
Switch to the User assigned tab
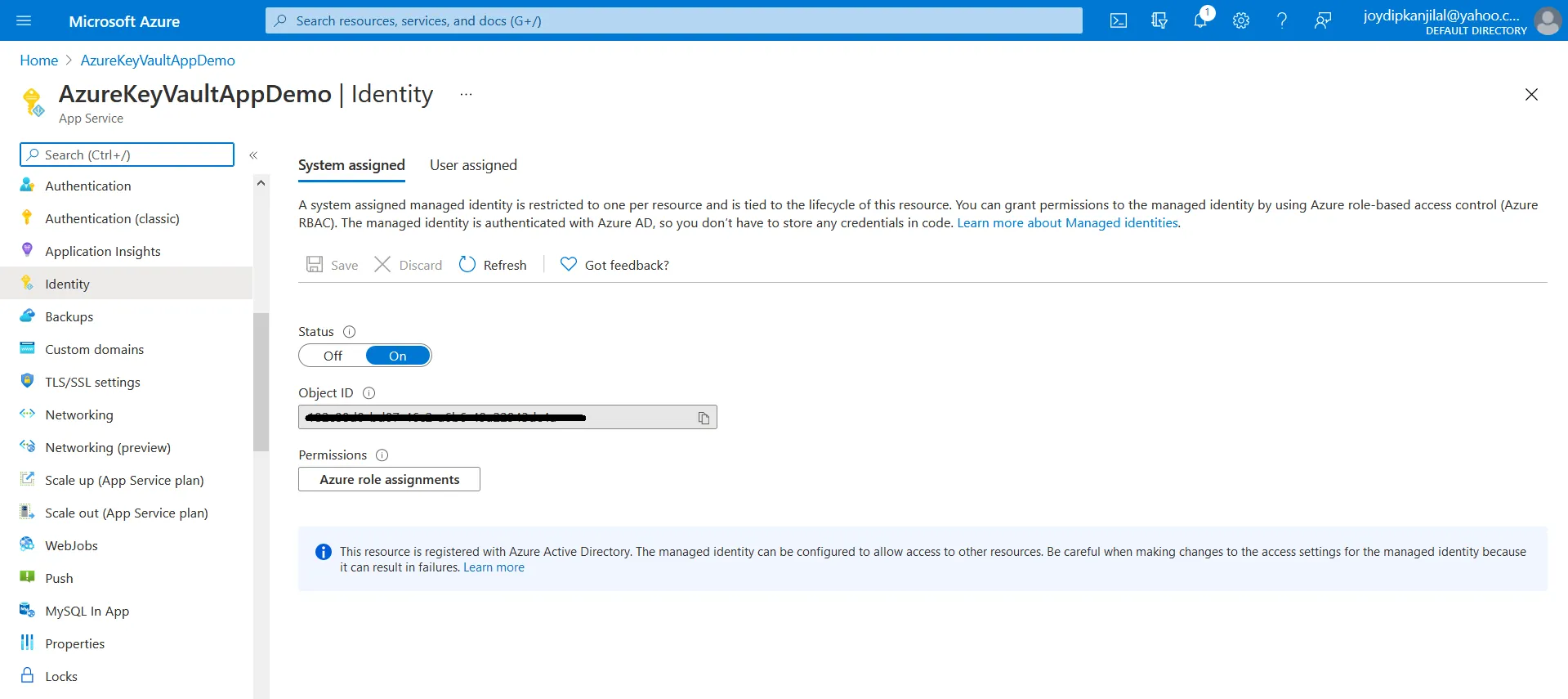(473, 165)
